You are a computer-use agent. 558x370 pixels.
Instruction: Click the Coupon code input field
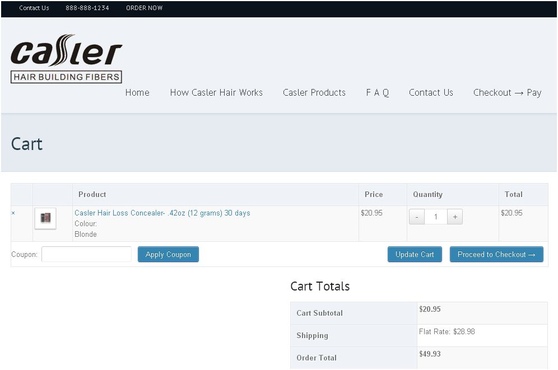86,254
